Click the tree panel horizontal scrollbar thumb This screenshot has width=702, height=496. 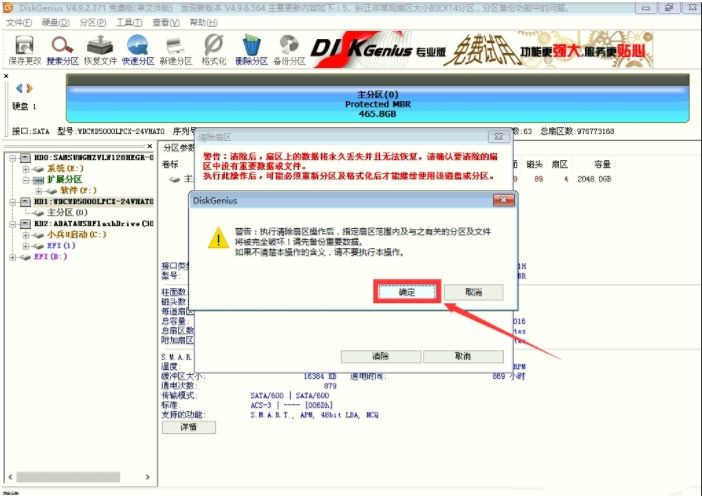pyautogui.click(x=68, y=477)
